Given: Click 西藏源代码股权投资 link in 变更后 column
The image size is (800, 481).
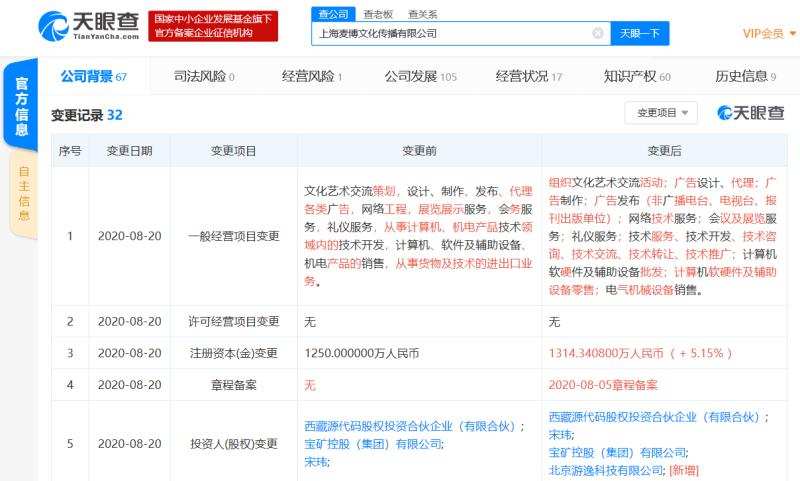Looking at the screenshot, I should (654, 416).
